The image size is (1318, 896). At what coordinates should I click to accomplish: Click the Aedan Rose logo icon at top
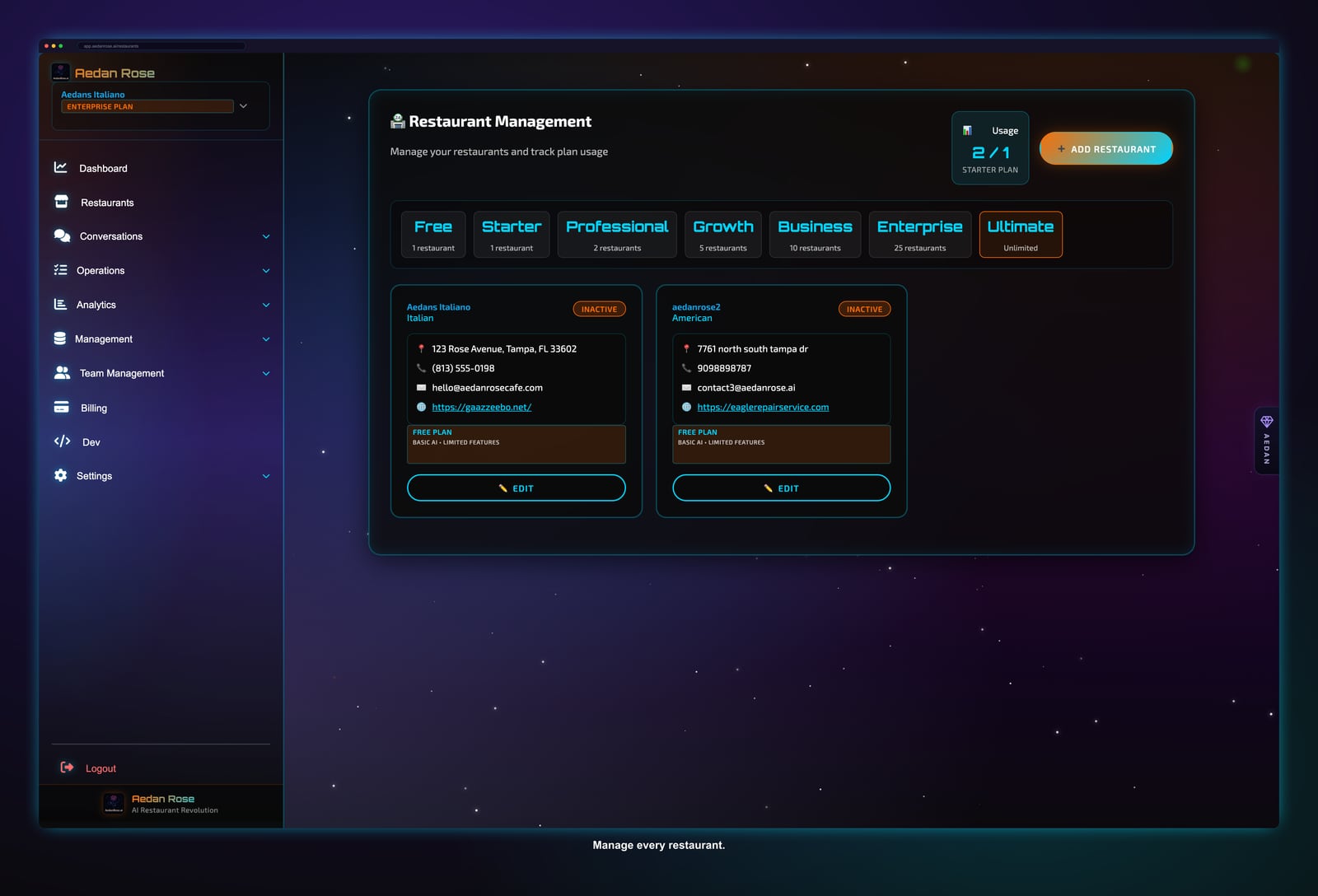(61, 72)
